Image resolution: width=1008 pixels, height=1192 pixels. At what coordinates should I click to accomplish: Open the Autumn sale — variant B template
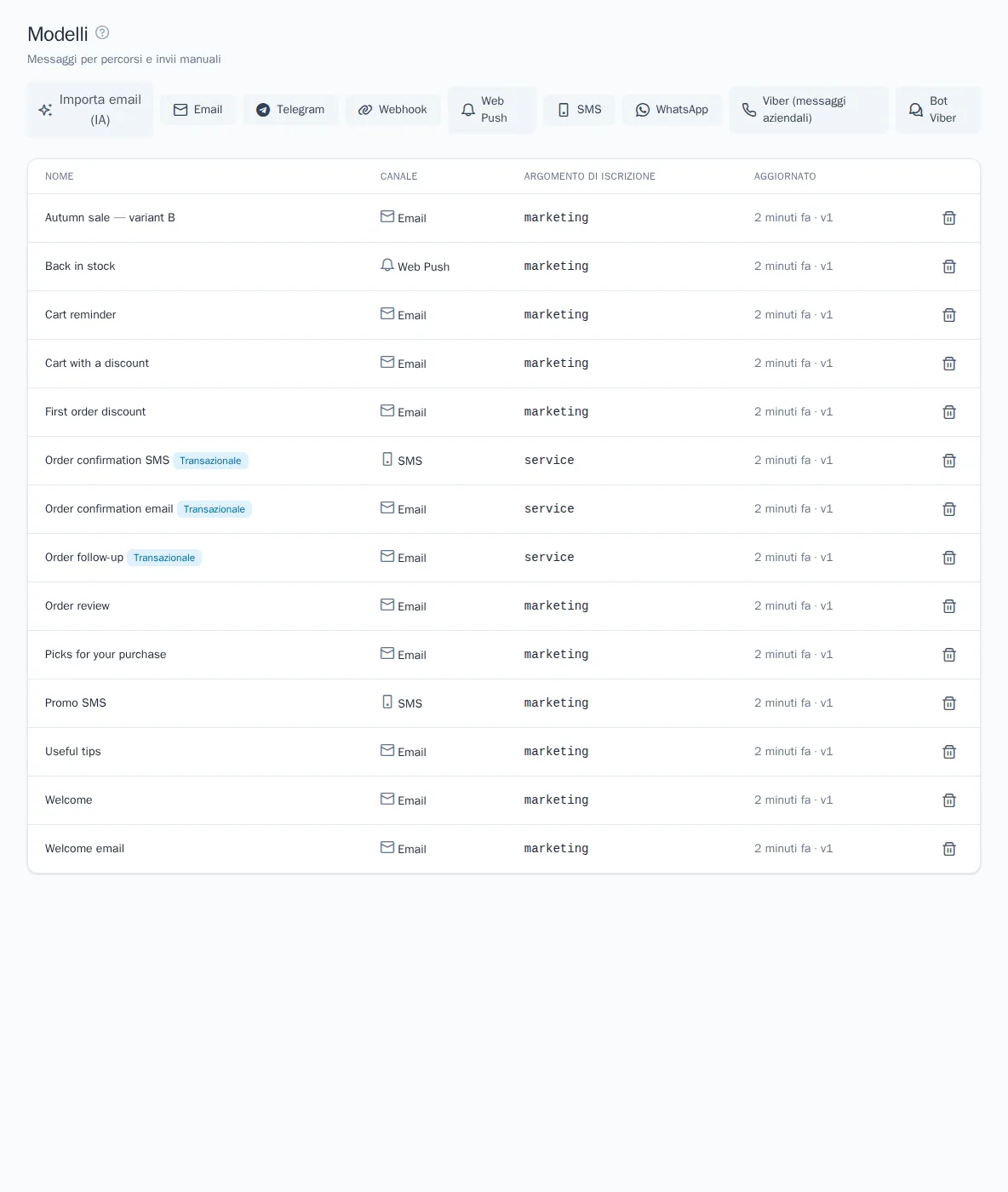click(110, 218)
